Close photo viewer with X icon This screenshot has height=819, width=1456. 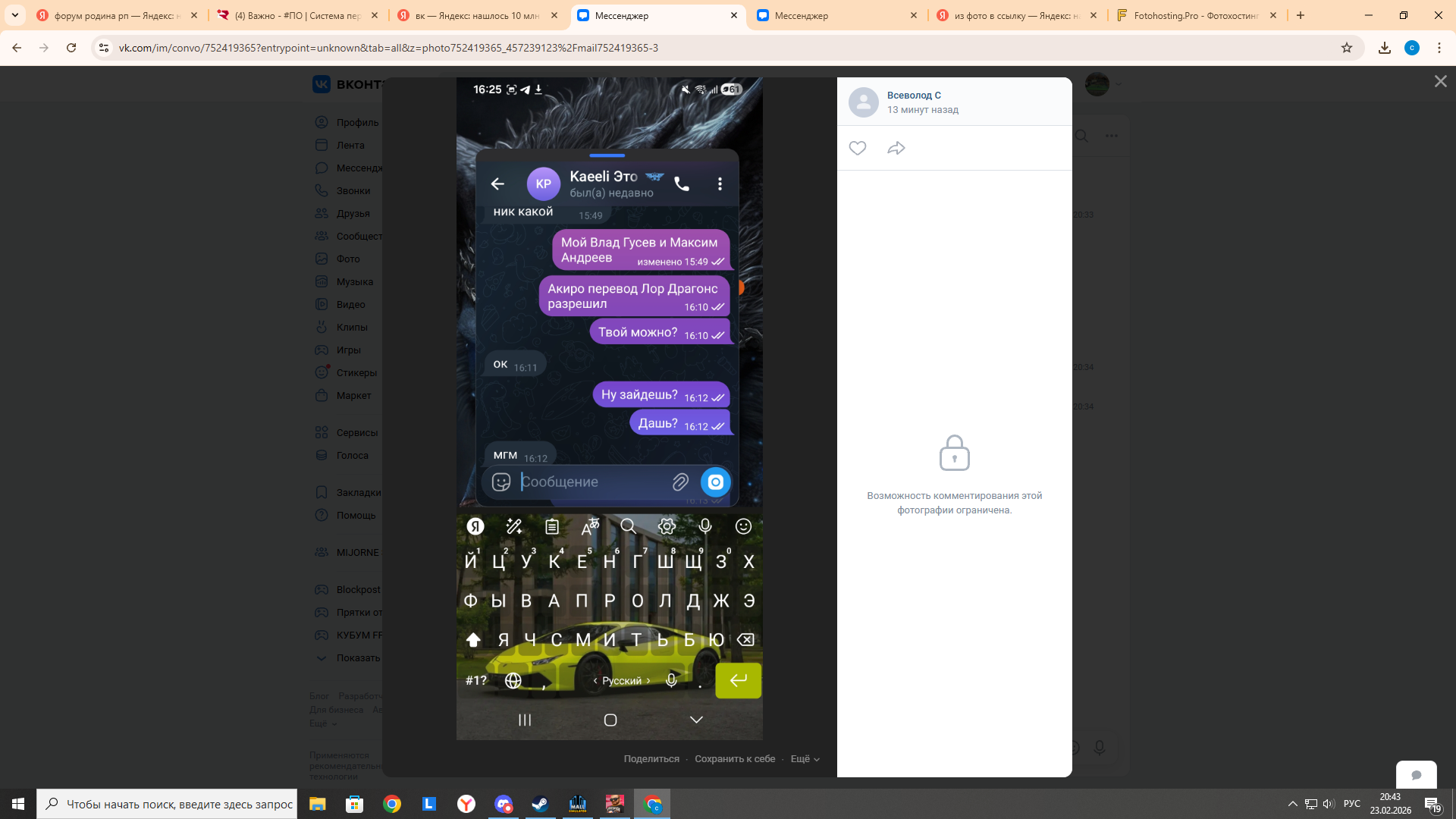point(1440,81)
